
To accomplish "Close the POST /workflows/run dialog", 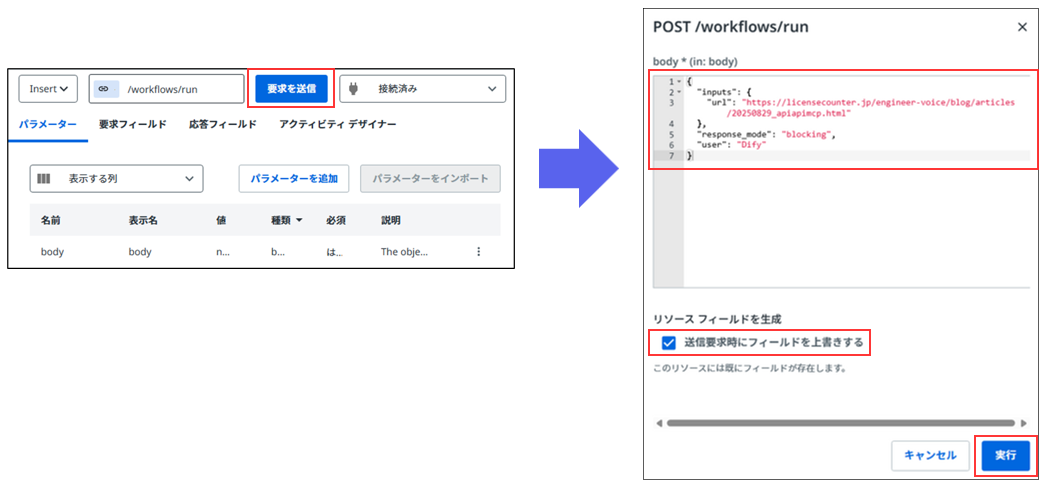I will point(1022,27).
